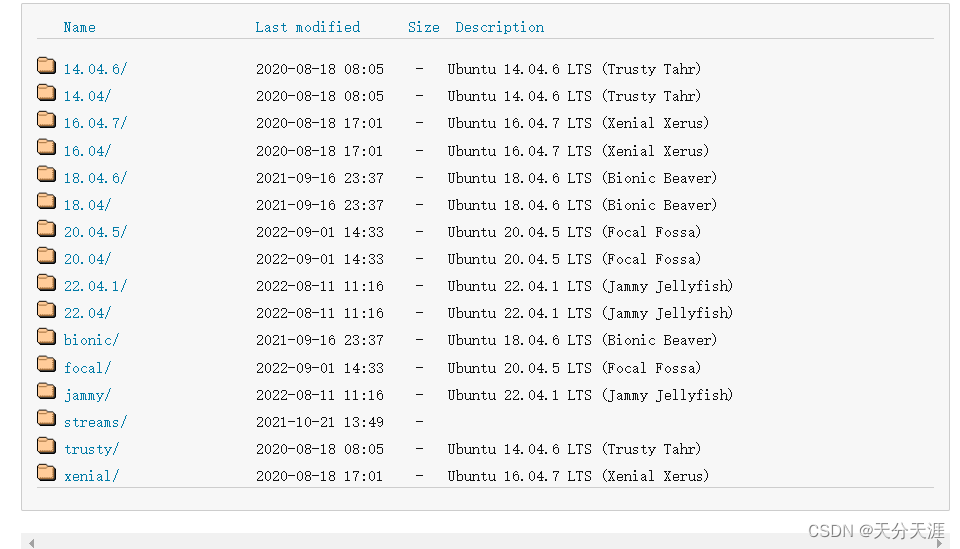
Task: Click folder icon beside 20.04.5/
Action: tap(47, 228)
